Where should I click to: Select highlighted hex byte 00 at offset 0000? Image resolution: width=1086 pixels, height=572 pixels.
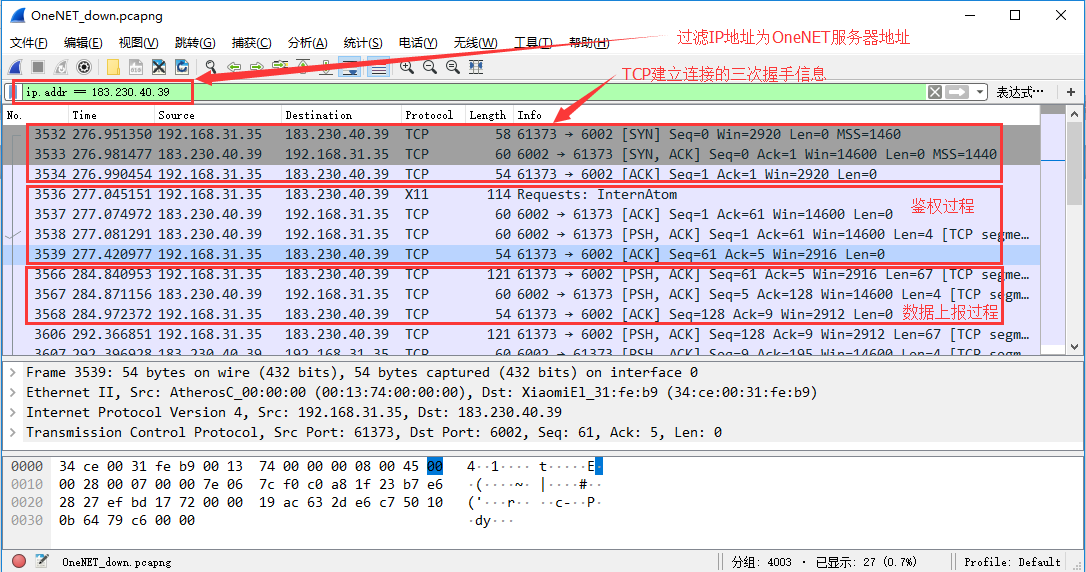[435, 466]
